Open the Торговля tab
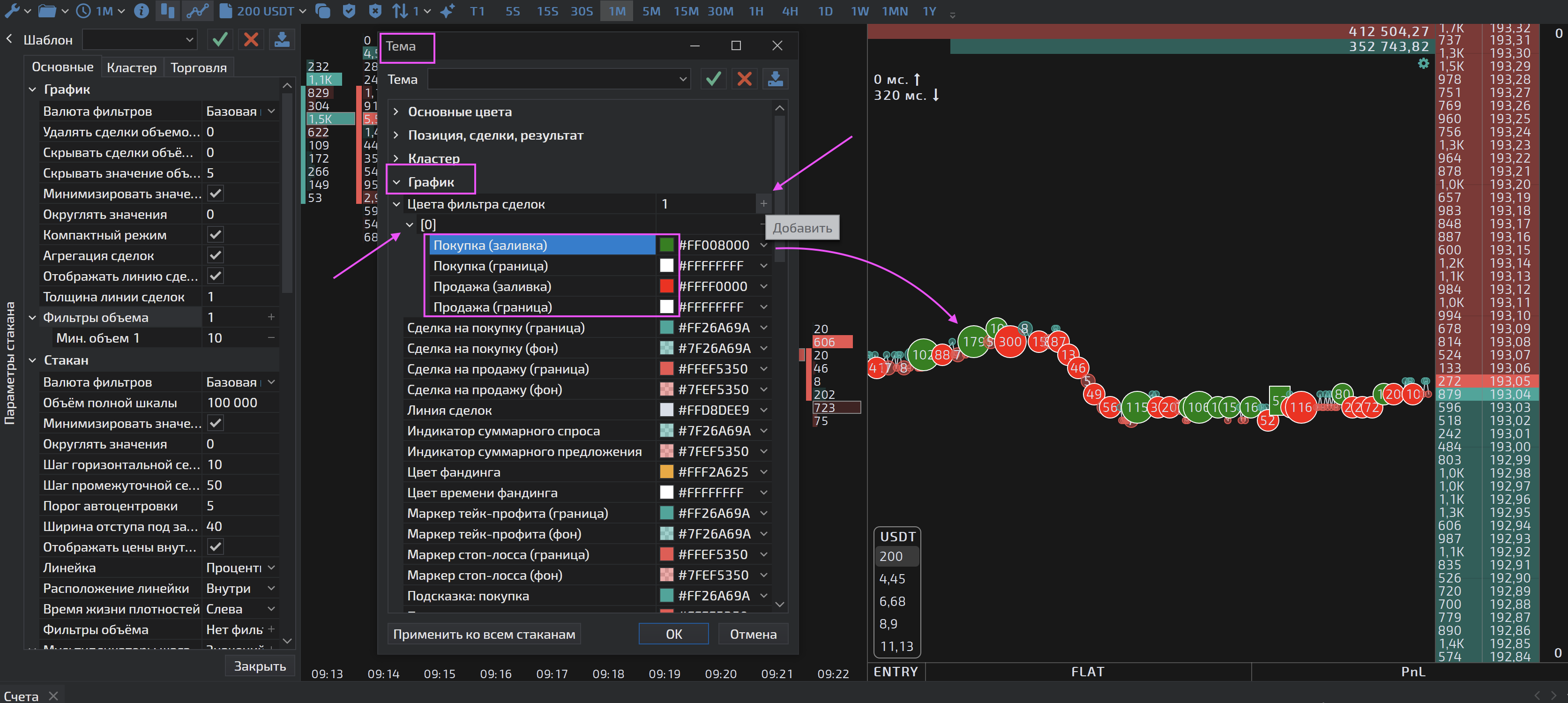 [x=198, y=68]
